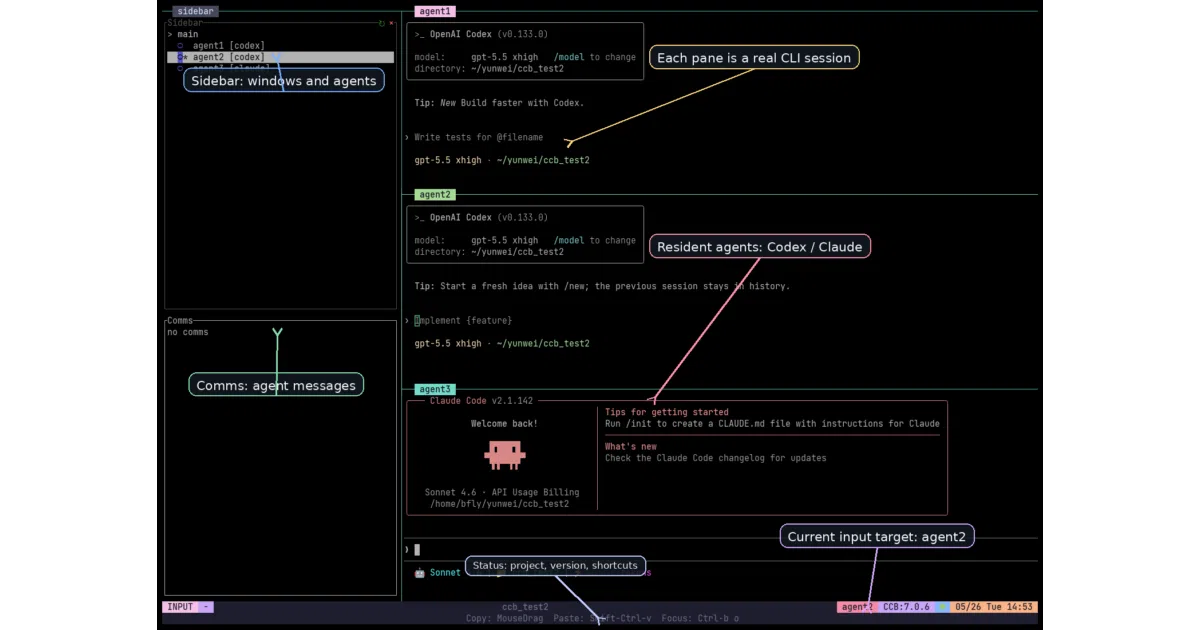The image size is (1200, 630).
Task: Click the 05/26 Tue 14:53 clock
Action: coord(994,607)
